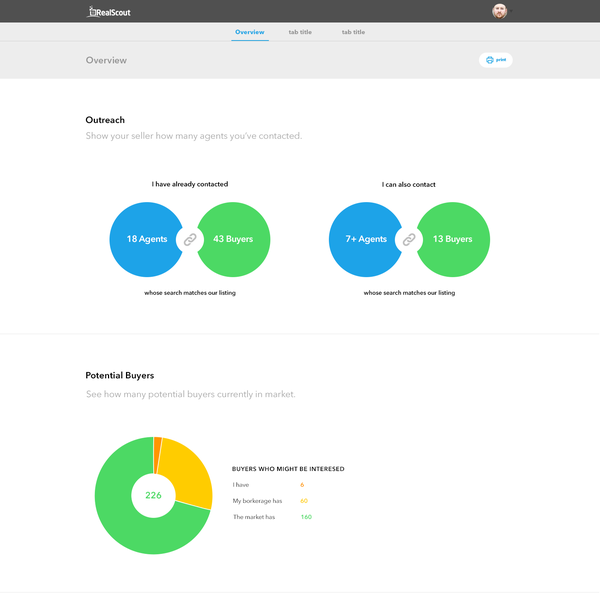Click the yellow value 60
600x600 pixels.
304,501
